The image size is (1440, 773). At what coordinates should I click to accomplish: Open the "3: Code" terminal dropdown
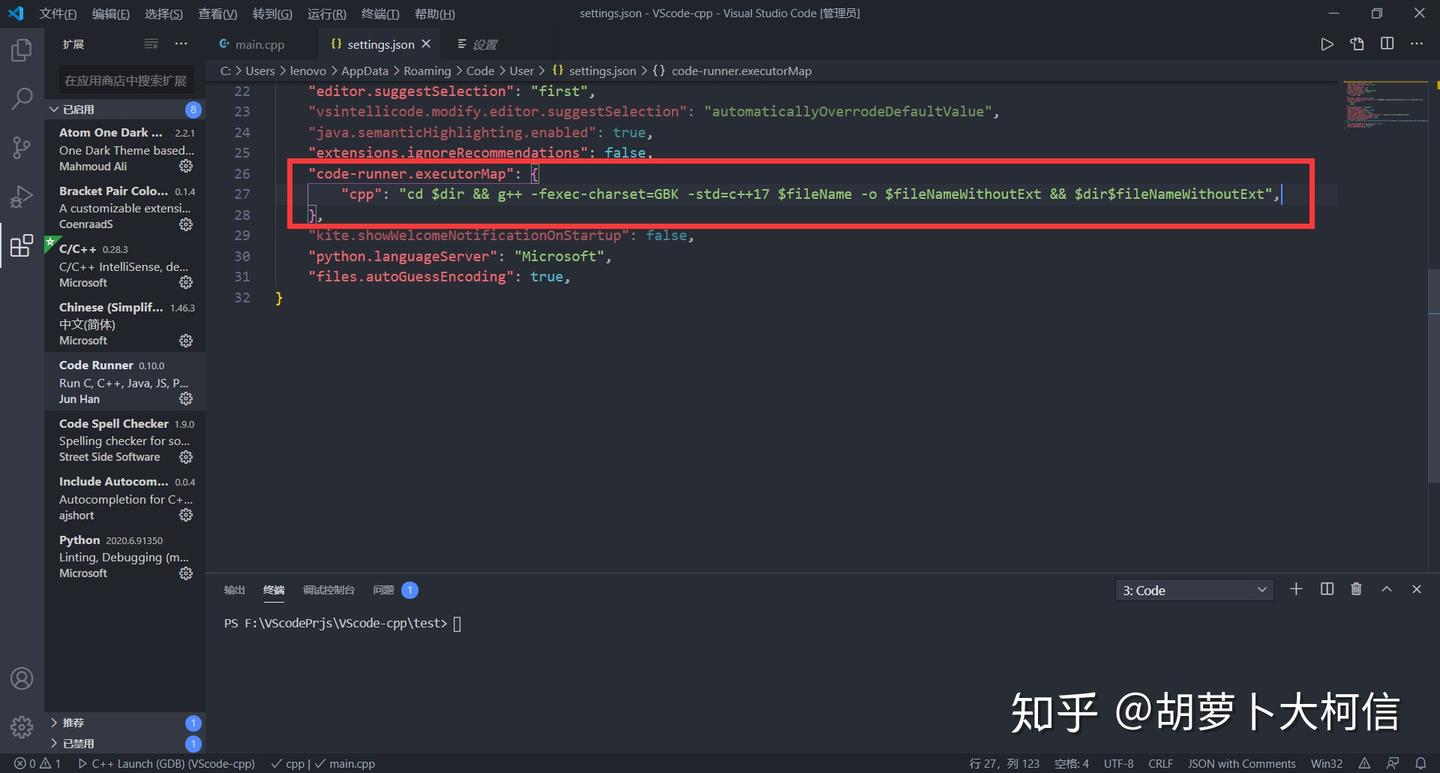[x=1194, y=589]
